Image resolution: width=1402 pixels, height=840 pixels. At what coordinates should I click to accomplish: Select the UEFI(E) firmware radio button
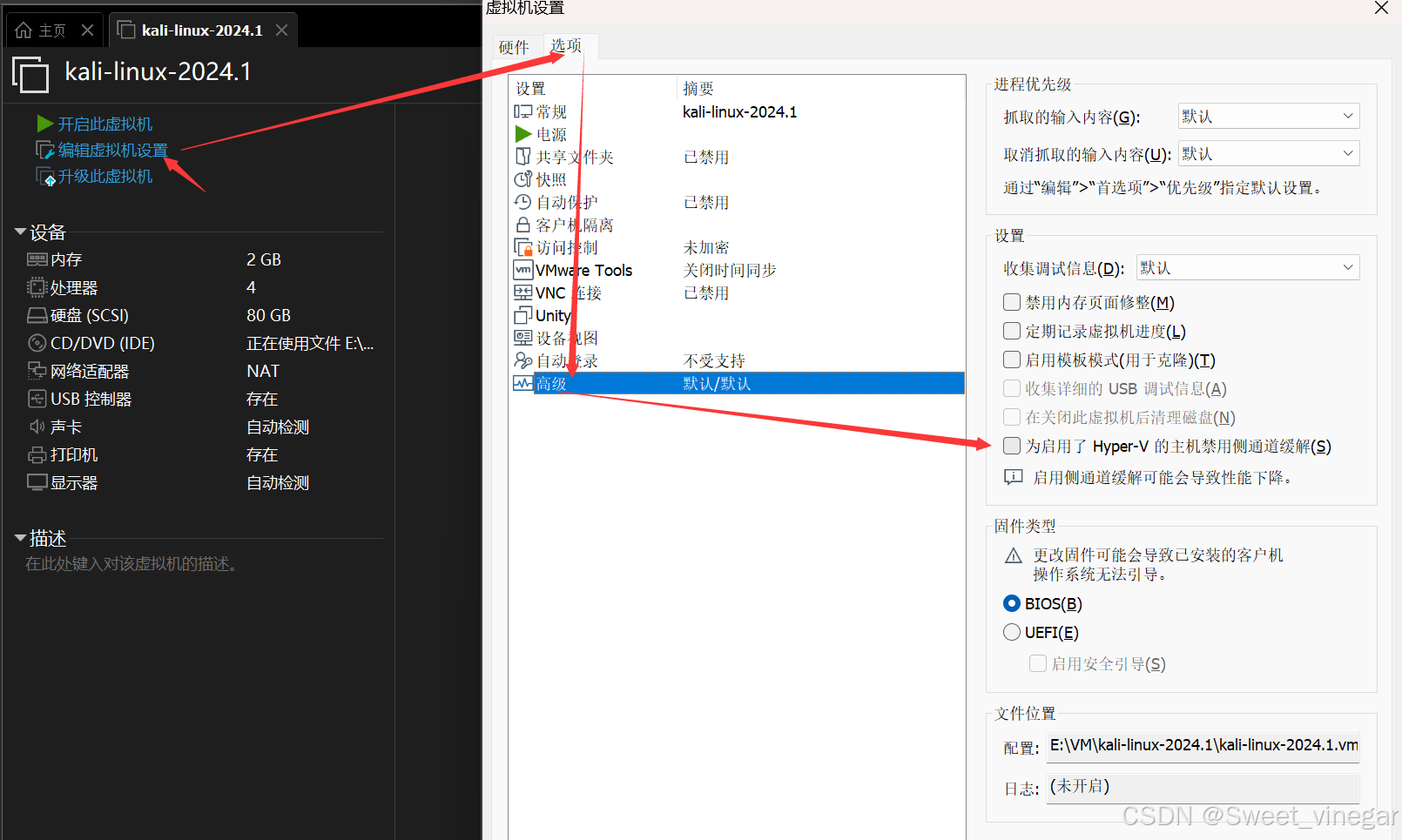1012,632
